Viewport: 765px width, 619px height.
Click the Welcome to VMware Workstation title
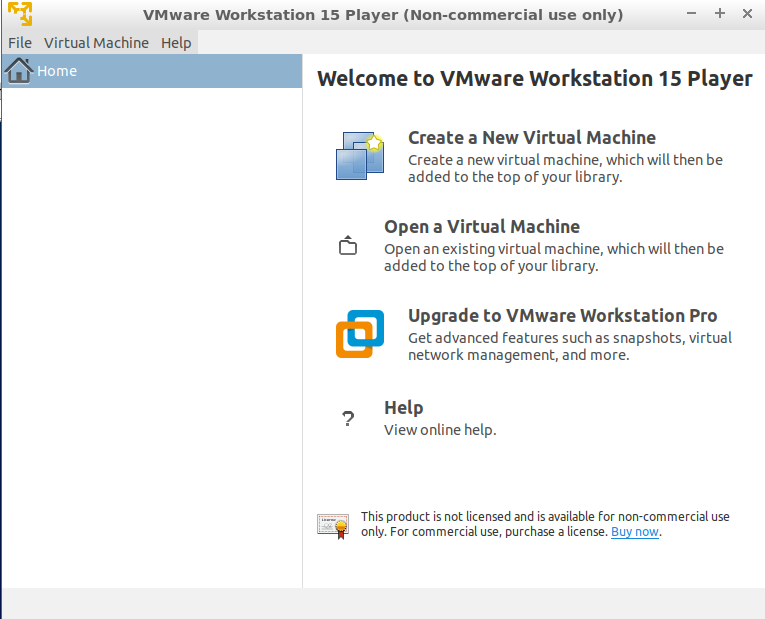(x=535, y=79)
